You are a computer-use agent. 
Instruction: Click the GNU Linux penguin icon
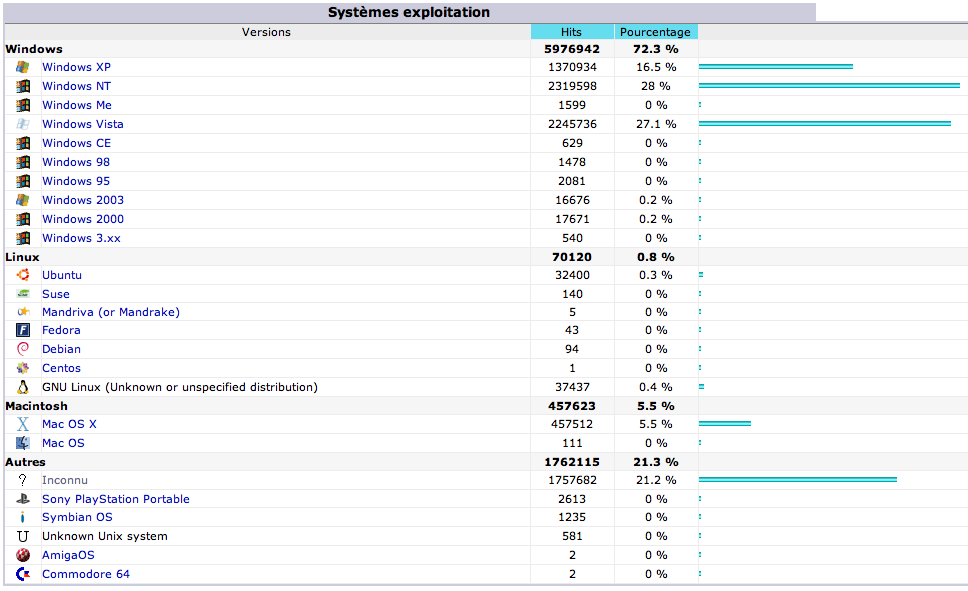(x=22, y=387)
